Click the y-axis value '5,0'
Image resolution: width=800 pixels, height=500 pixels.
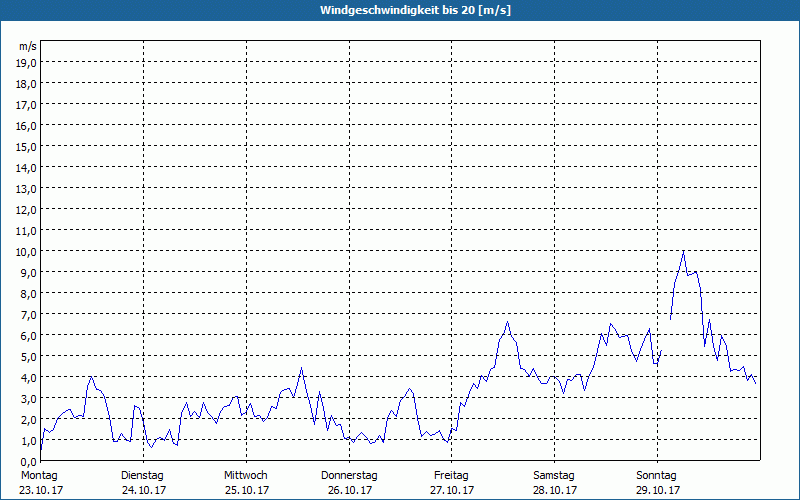coord(30,357)
